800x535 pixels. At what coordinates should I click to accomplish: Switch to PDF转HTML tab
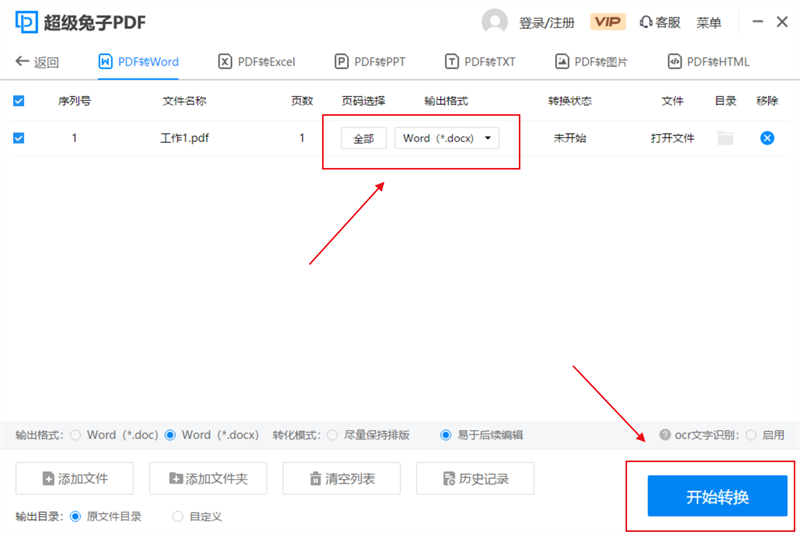click(x=709, y=62)
